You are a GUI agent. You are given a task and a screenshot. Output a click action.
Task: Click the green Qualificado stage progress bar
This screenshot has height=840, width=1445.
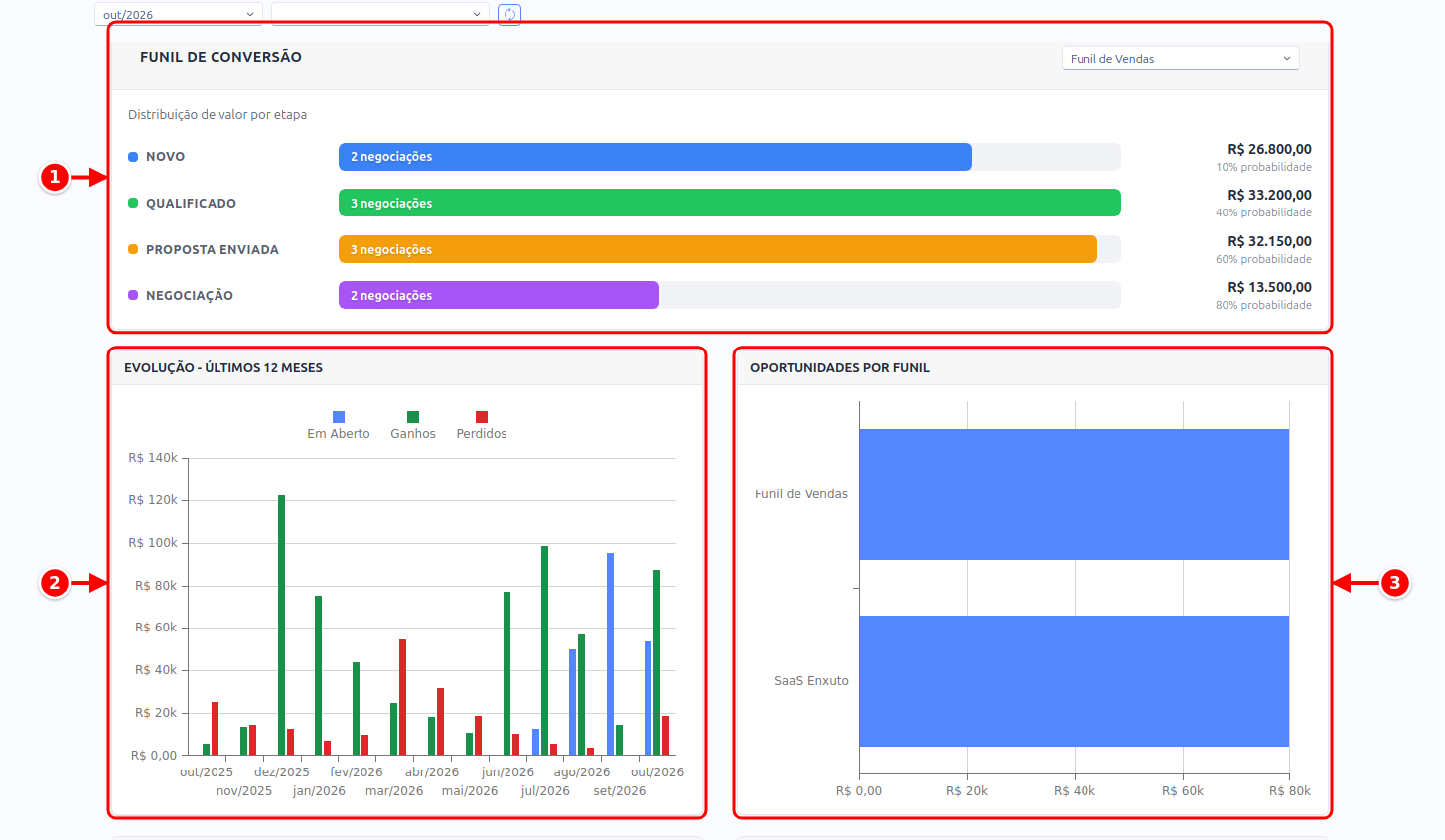pos(730,203)
